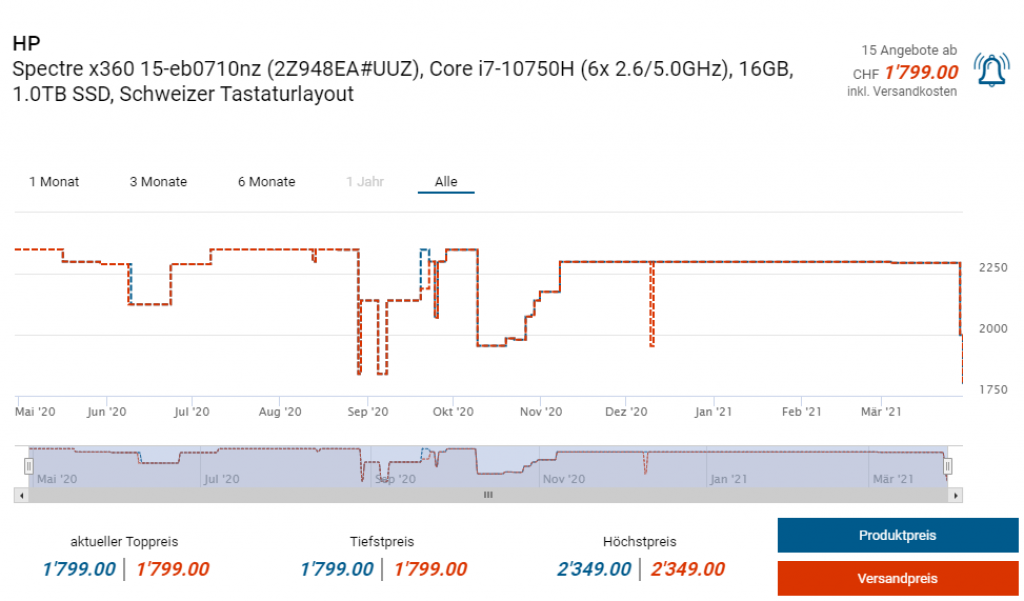
Task: Select the Alle range tab
Action: [x=446, y=182]
